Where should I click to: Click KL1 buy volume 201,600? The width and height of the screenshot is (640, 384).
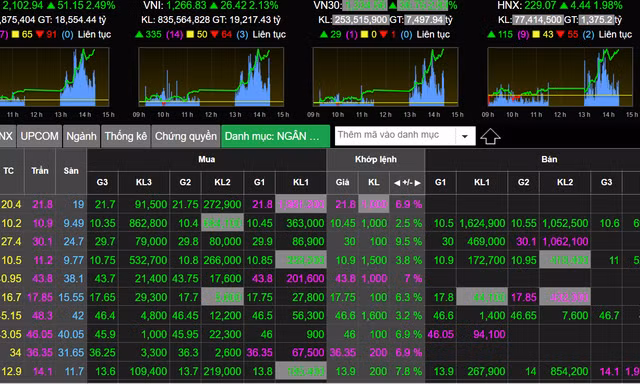coord(305,279)
